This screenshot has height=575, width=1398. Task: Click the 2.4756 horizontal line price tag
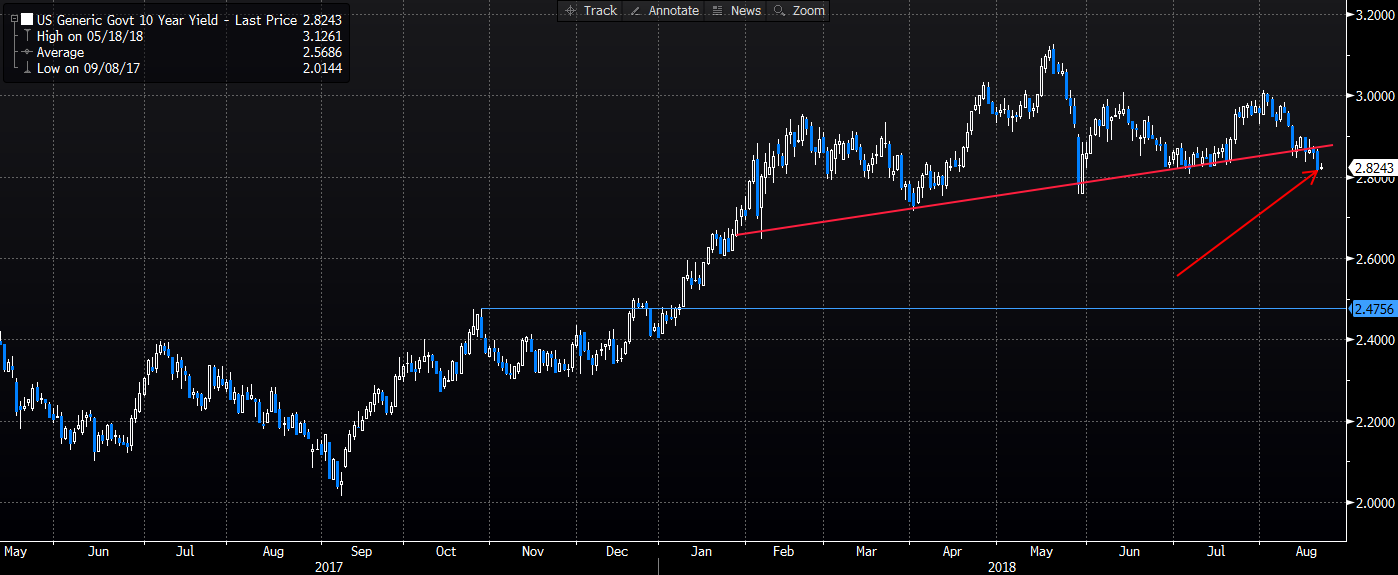click(1373, 309)
